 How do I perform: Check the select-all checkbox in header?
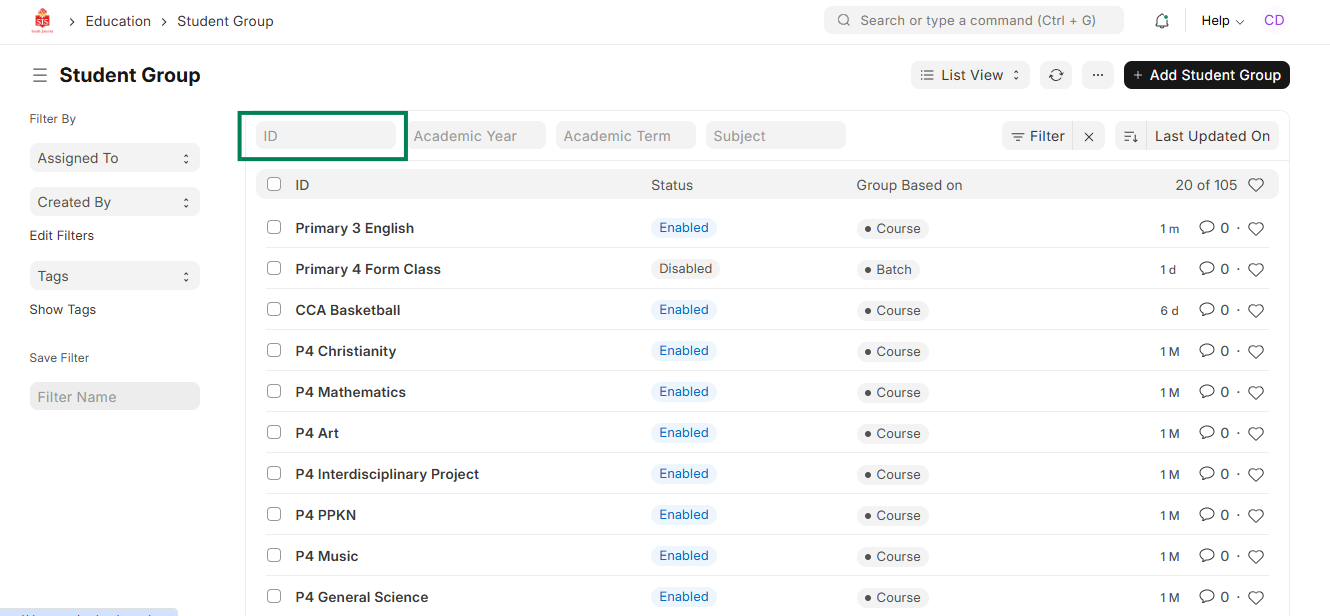tap(274, 185)
